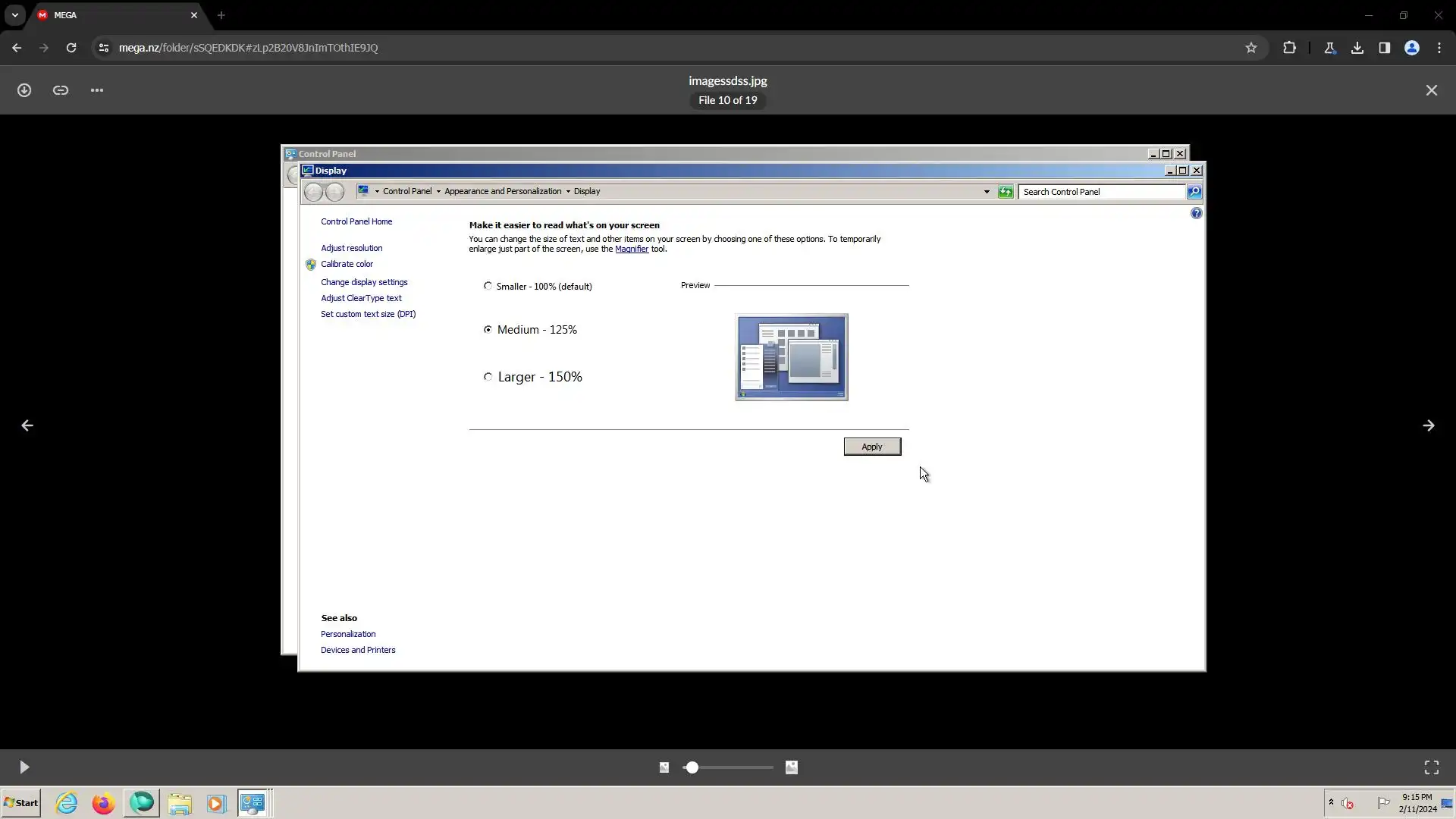Image resolution: width=1456 pixels, height=819 pixels.
Task: Expand the Control Panel address bar dropdown
Action: pyautogui.click(x=986, y=192)
